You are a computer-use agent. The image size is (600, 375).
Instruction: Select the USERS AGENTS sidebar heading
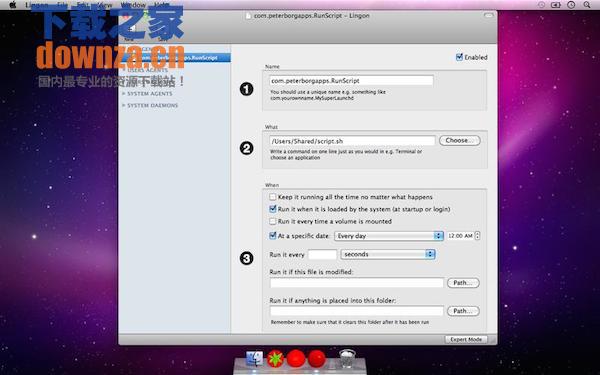[147, 70]
